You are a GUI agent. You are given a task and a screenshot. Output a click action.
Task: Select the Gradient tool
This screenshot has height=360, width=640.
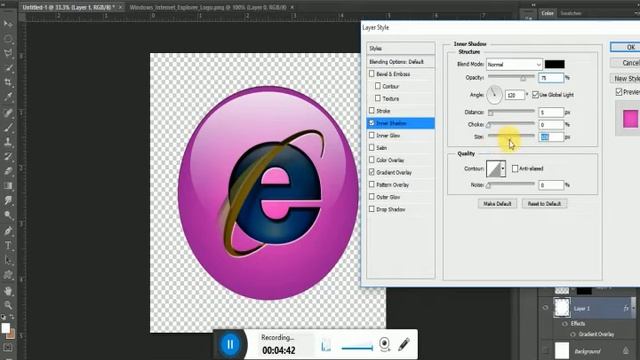pos(8,186)
